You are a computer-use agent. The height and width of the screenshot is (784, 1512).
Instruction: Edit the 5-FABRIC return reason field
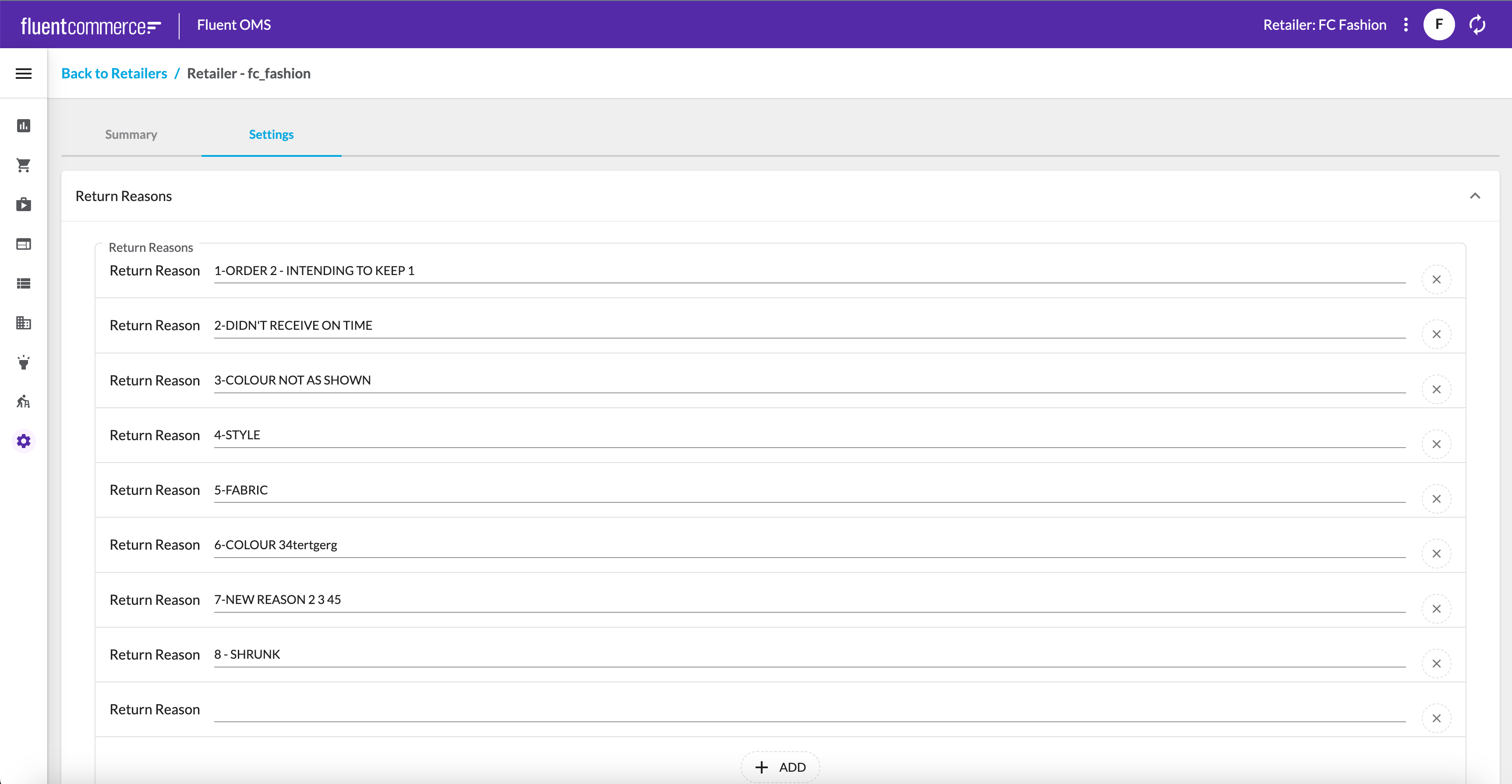click(809, 490)
